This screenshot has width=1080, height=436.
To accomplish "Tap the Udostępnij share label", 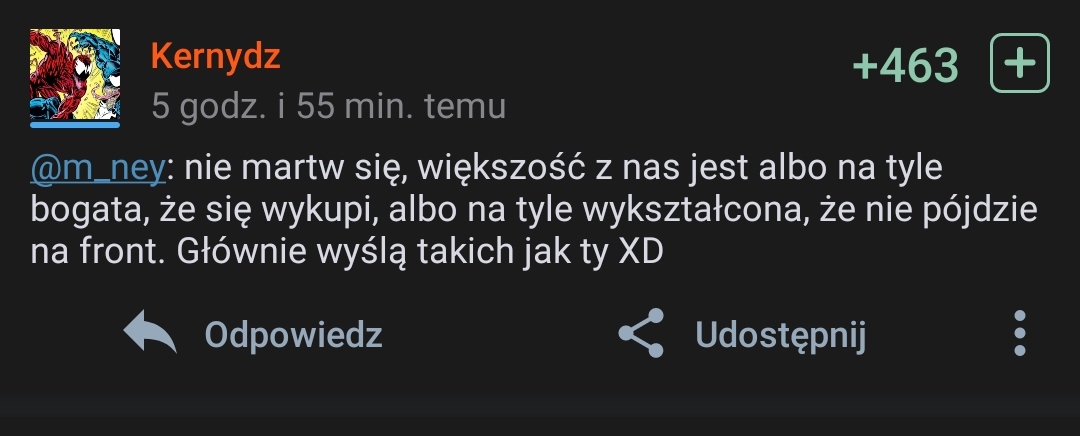I will pos(780,335).
